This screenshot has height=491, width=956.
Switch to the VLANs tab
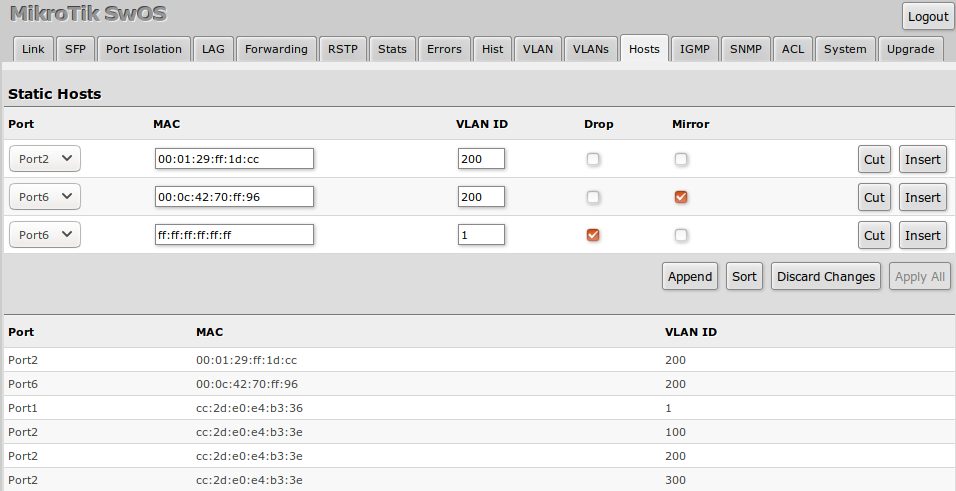[590, 49]
